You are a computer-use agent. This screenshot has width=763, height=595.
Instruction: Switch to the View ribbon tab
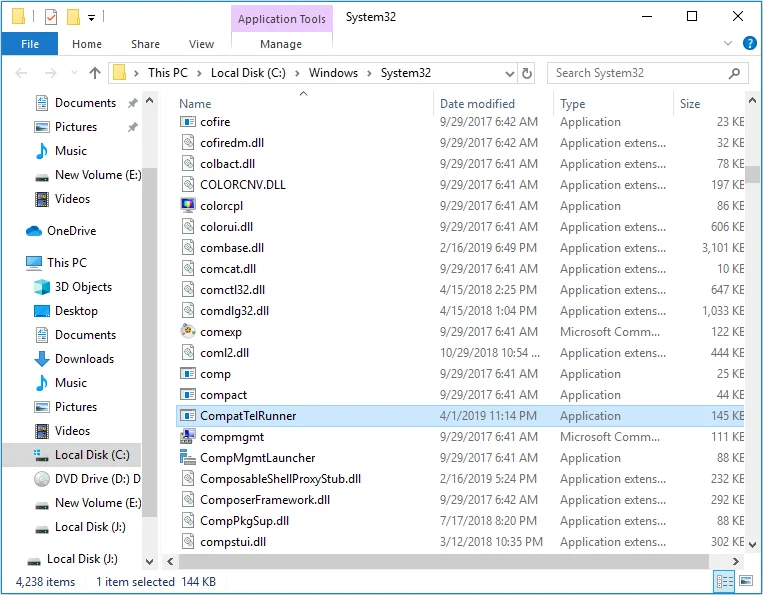[x=201, y=44]
